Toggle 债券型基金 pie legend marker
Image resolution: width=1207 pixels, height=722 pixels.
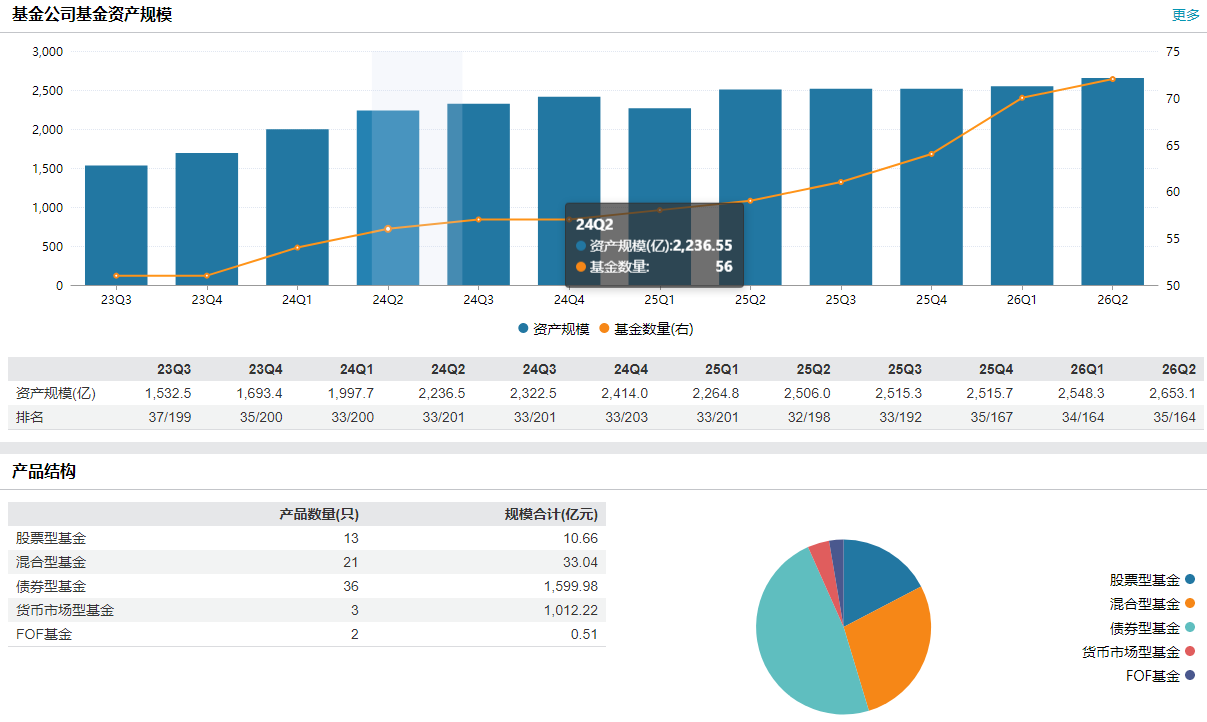pyautogui.click(x=1190, y=627)
